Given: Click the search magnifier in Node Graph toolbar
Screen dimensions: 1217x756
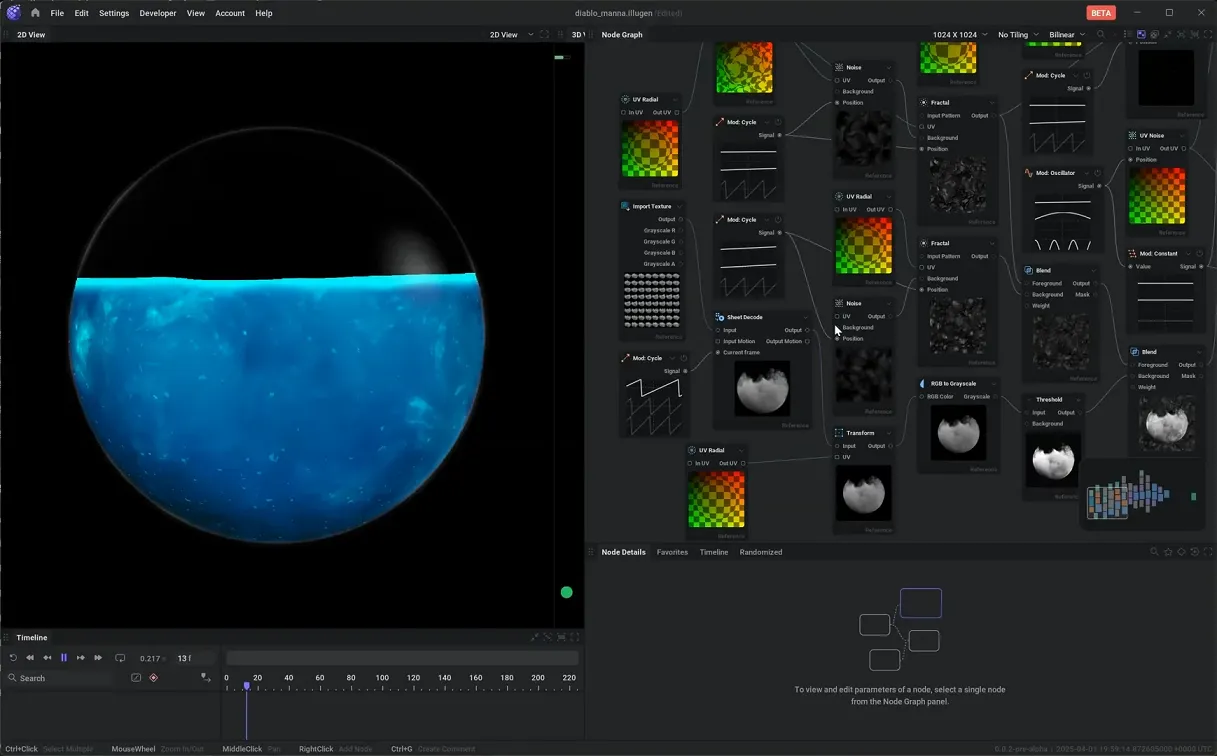Looking at the screenshot, I should pyautogui.click(x=1101, y=34).
